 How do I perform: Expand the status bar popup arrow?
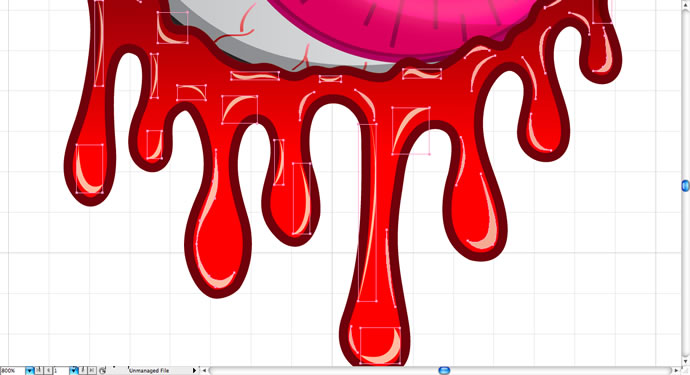pyautogui.click(x=194, y=371)
